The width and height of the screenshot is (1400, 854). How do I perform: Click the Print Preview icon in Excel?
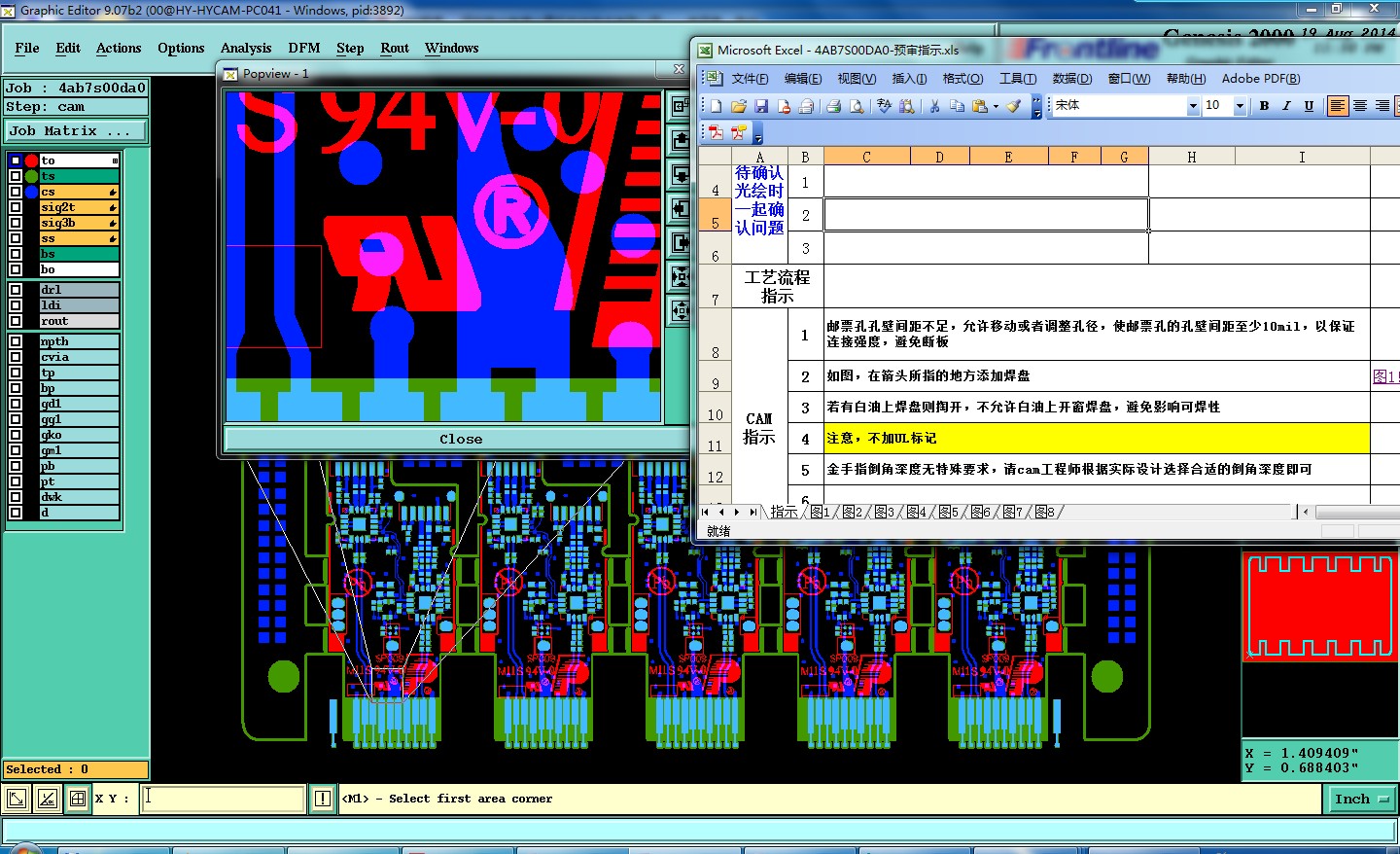click(857, 106)
